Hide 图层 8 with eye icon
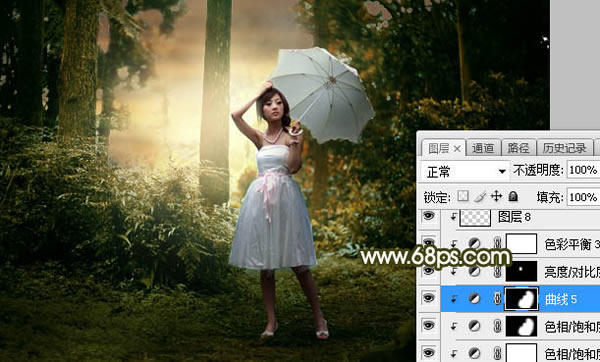 [429, 216]
